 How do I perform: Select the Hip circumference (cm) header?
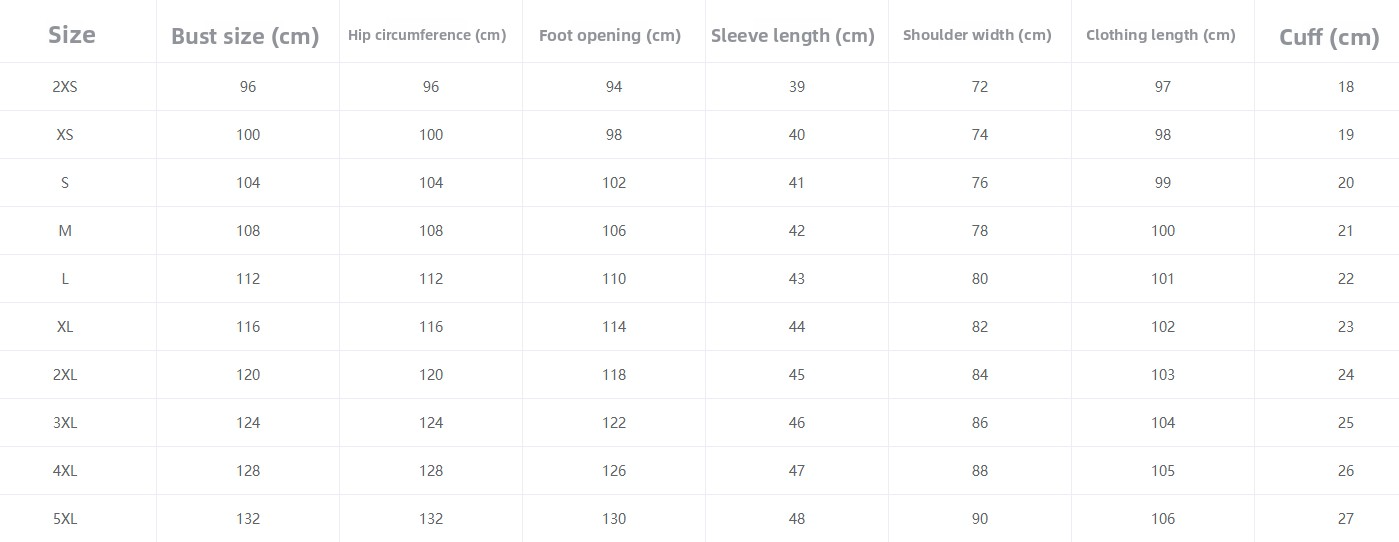tap(427, 35)
